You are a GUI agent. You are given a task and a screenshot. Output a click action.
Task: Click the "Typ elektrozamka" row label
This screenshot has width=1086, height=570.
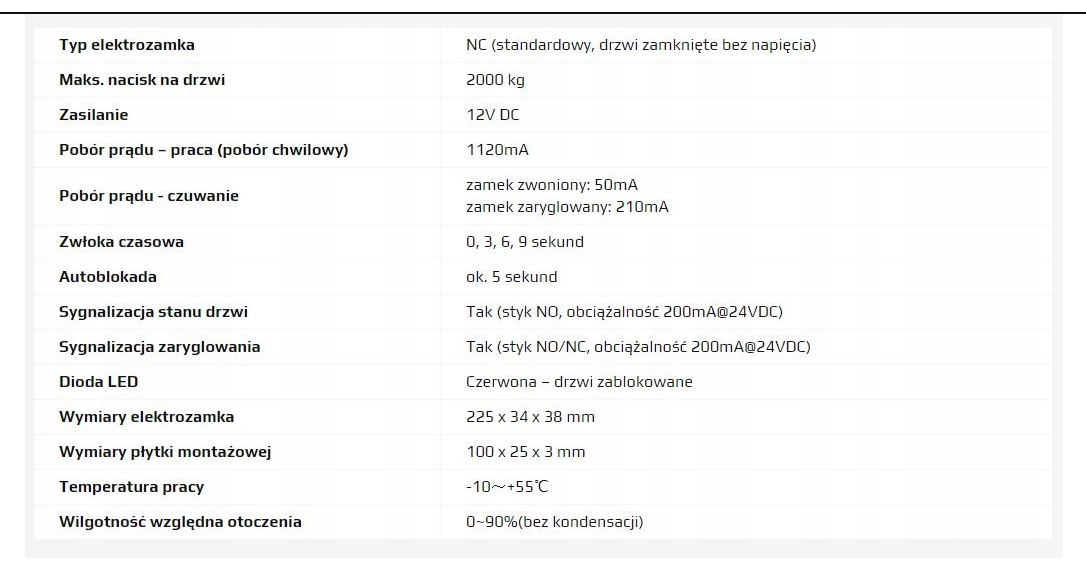coord(127,45)
